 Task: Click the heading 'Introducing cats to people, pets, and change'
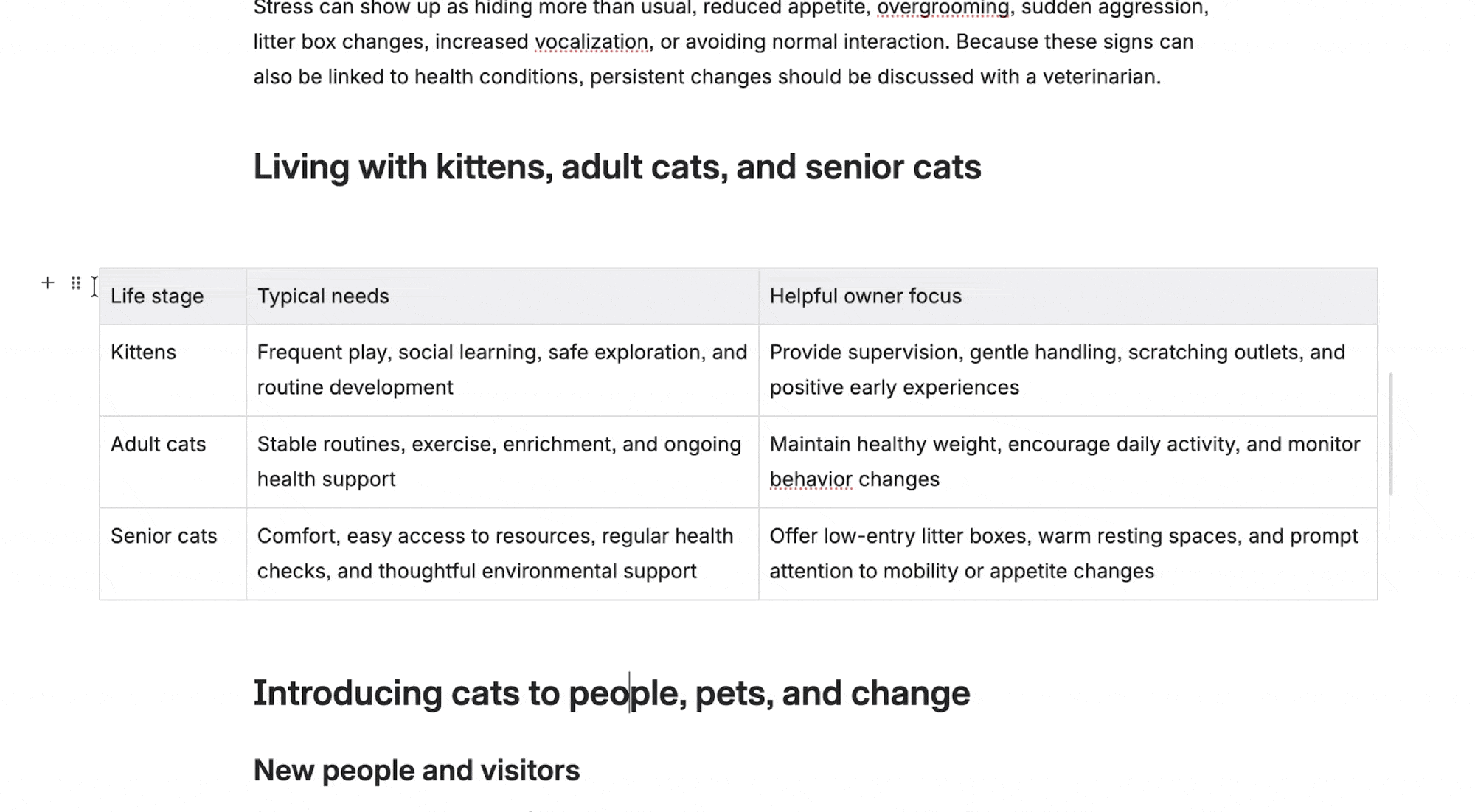pyautogui.click(x=611, y=693)
